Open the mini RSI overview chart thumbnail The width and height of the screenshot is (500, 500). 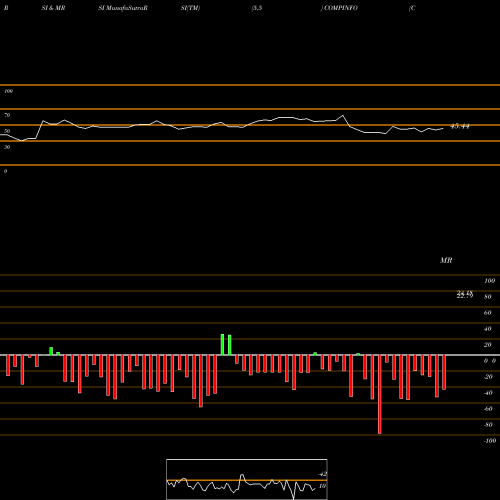[x=247, y=479]
